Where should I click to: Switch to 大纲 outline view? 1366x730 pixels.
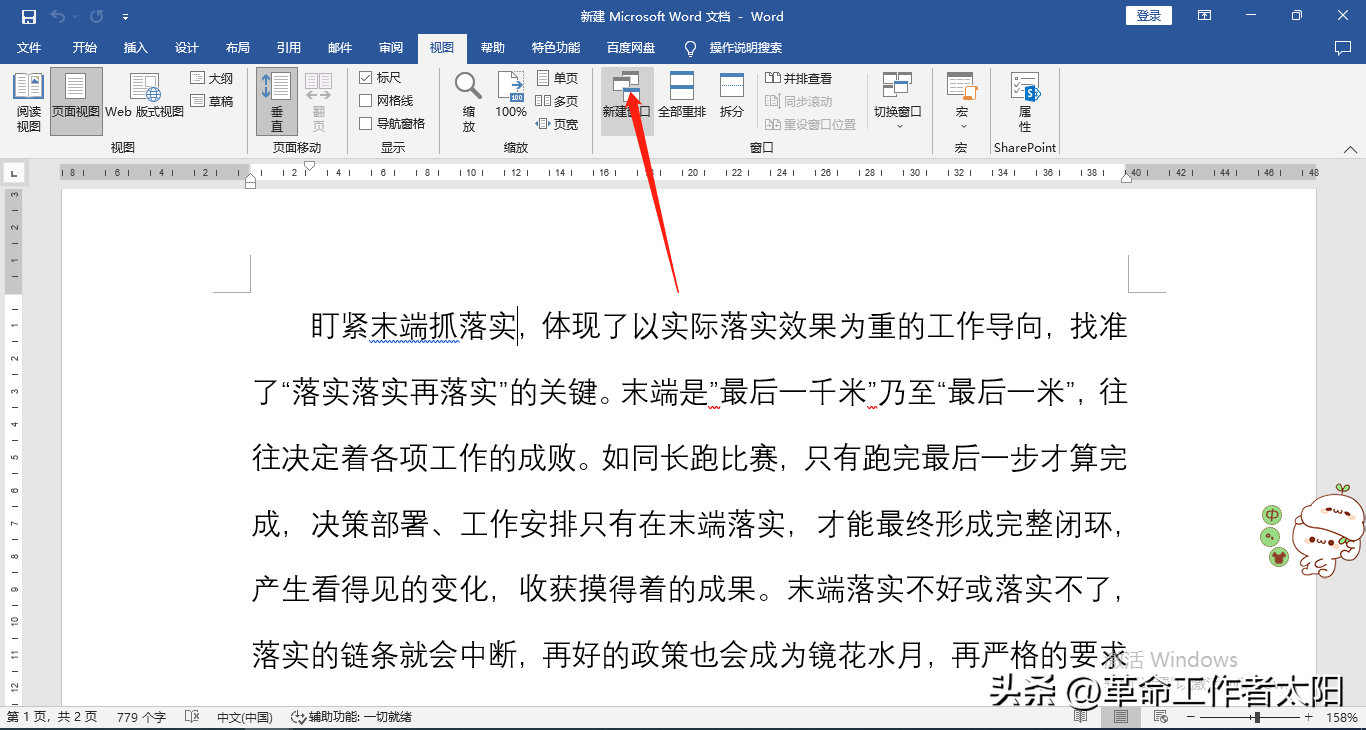pyautogui.click(x=212, y=78)
